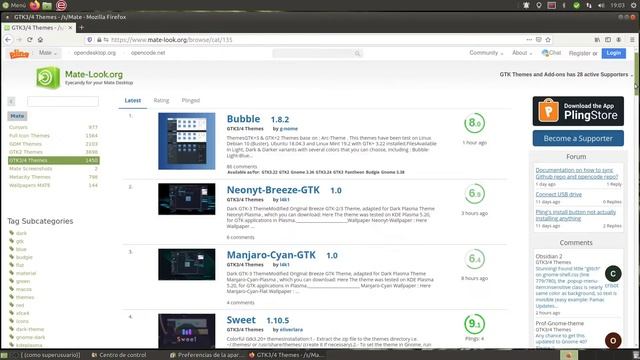Open opencode.net link
The height and width of the screenshot is (360, 640).
pos(148,53)
